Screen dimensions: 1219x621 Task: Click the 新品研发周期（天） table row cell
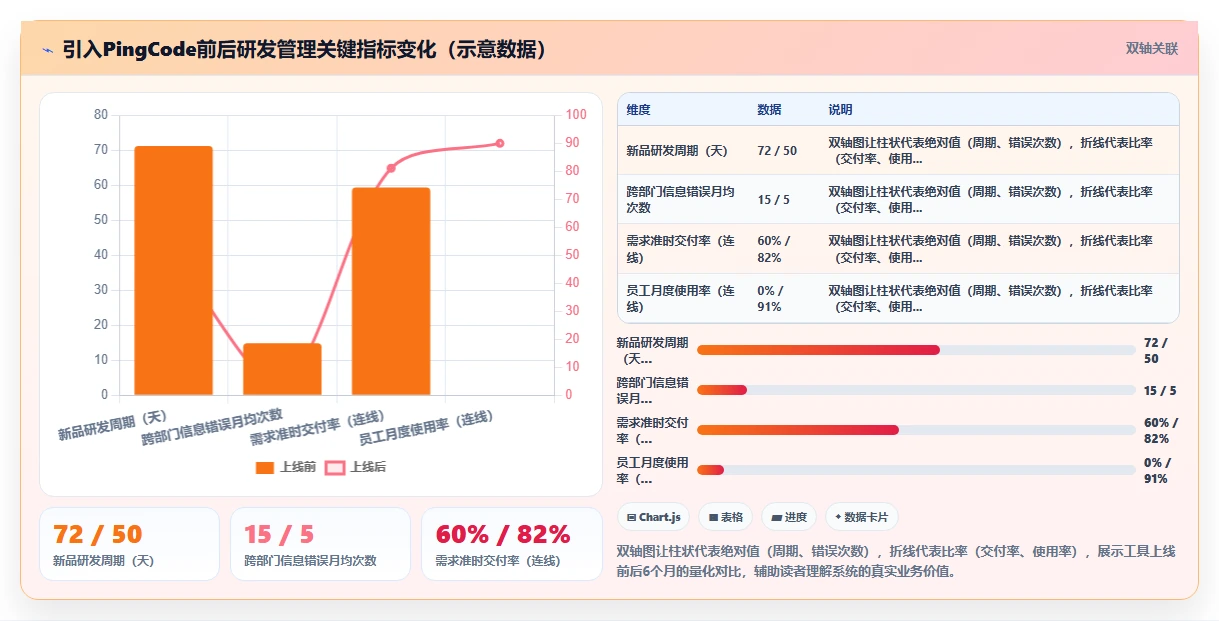click(681, 150)
